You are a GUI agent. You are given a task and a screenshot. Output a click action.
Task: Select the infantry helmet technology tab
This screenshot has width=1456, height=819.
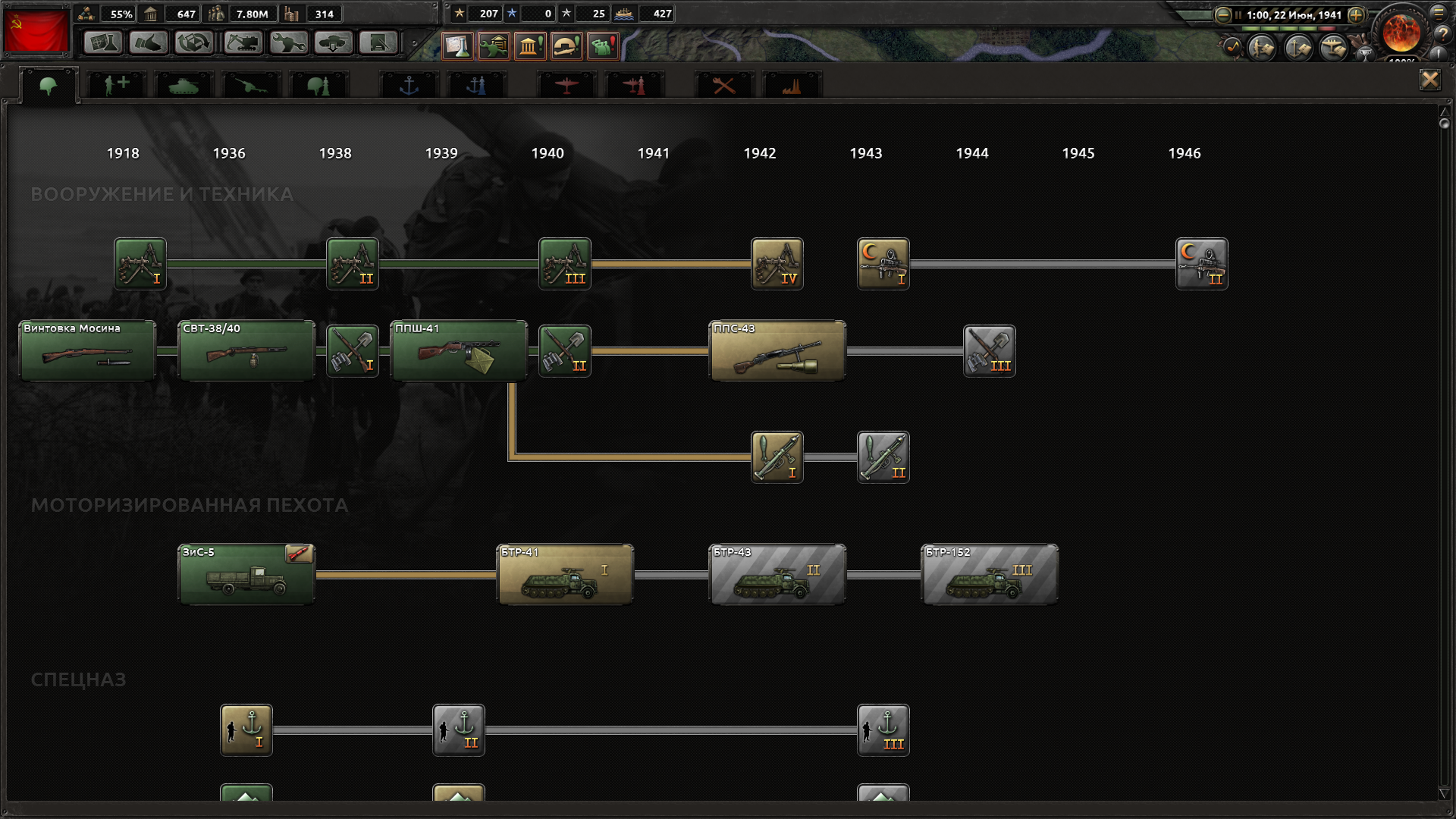click(49, 85)
